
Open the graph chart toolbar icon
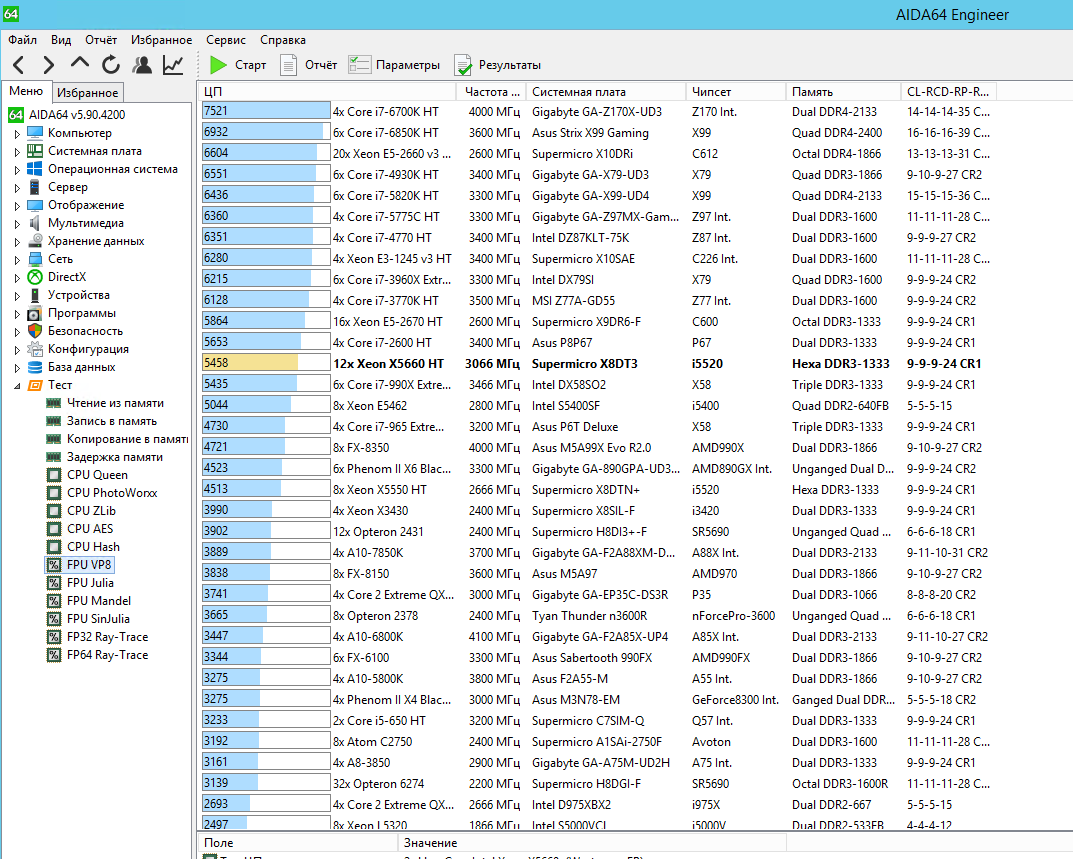pyautogui.click(x=173, y=65)
